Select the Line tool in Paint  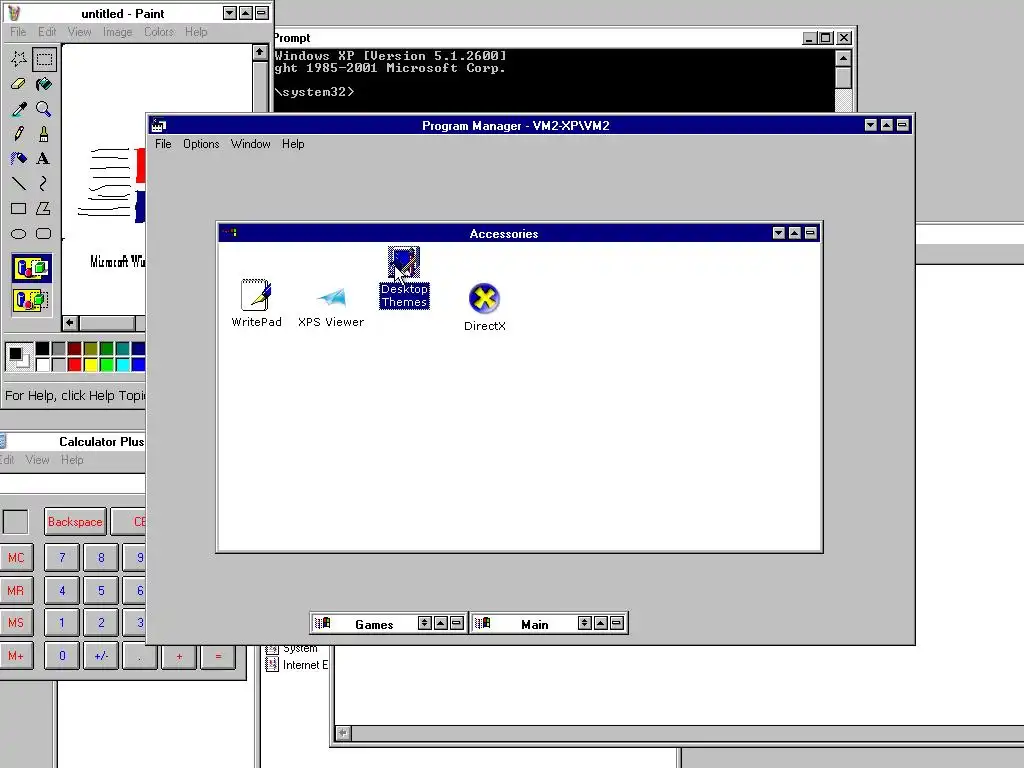pos(18,184)
